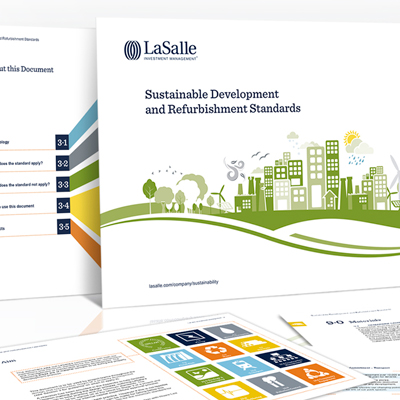Click the flying birds above the buildings
The width and height of the screenshot is (400, 400).
coord(260,155)
